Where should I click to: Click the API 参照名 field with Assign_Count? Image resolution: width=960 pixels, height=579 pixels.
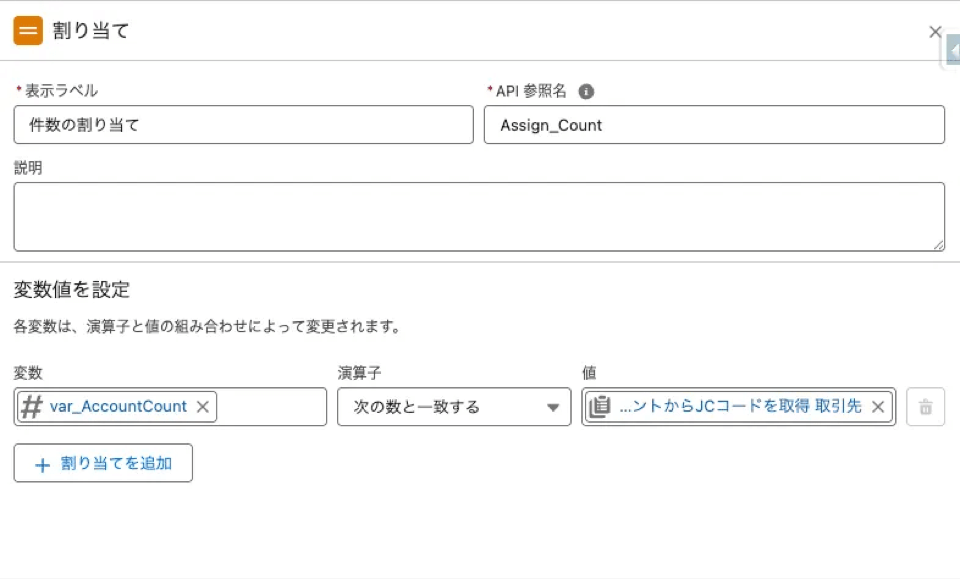click(714, 125)
